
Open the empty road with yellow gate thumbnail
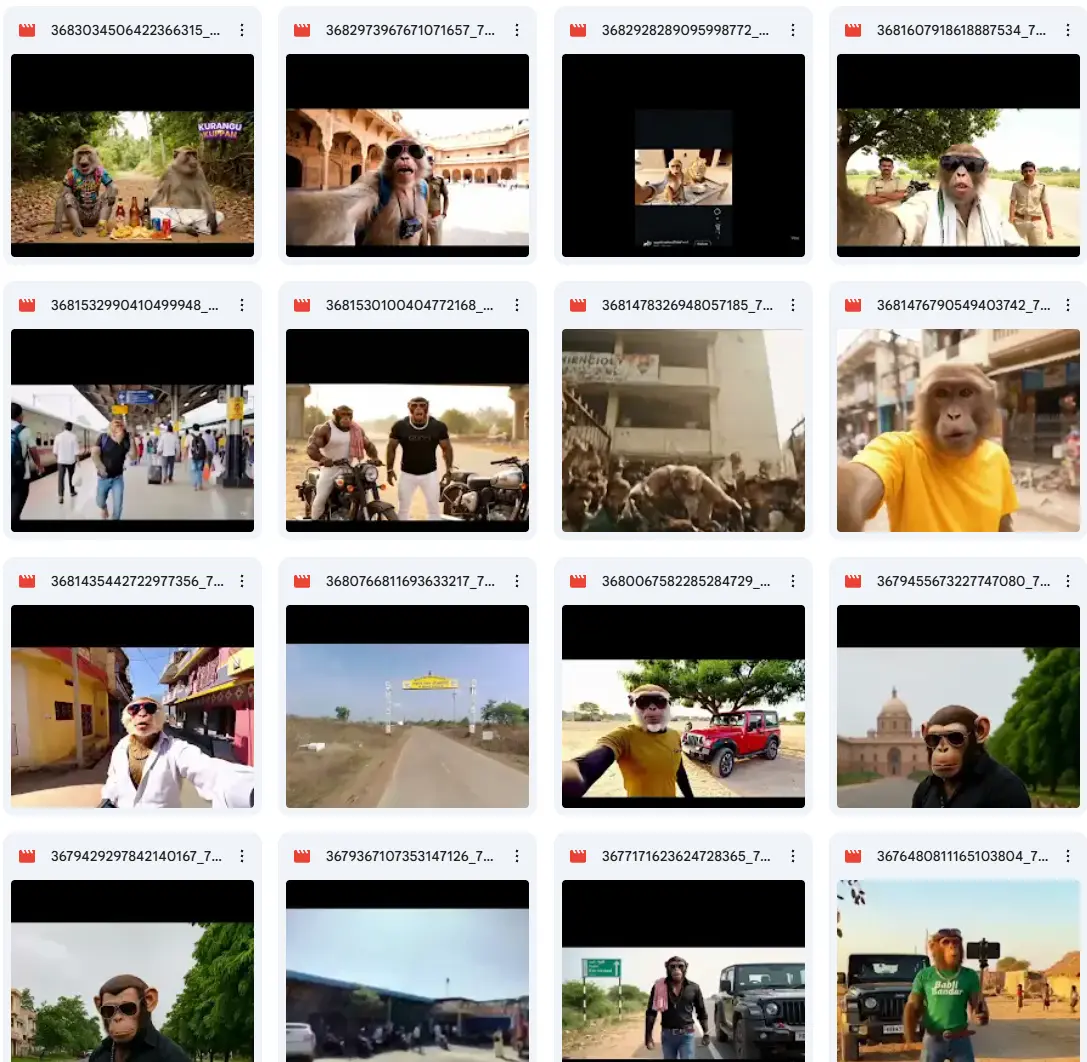[x=408, y=706]
